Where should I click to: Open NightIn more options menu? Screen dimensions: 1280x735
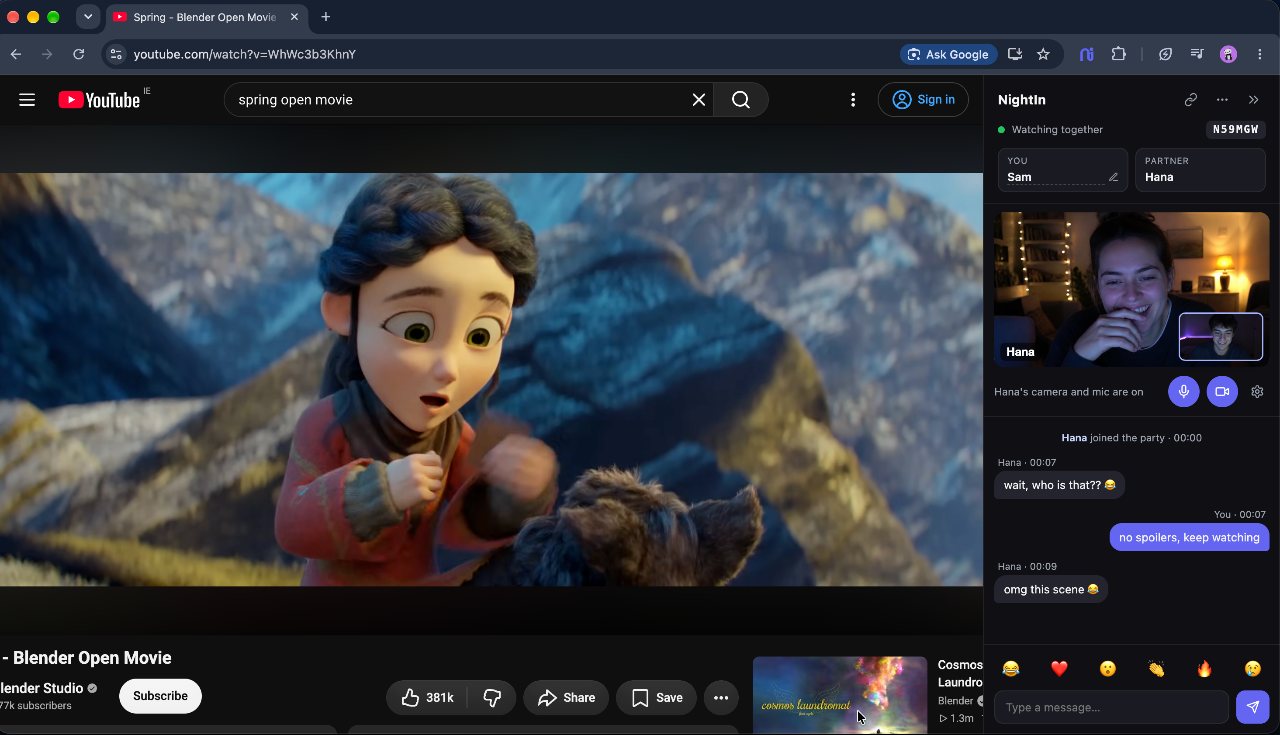tap(1222, 100)
